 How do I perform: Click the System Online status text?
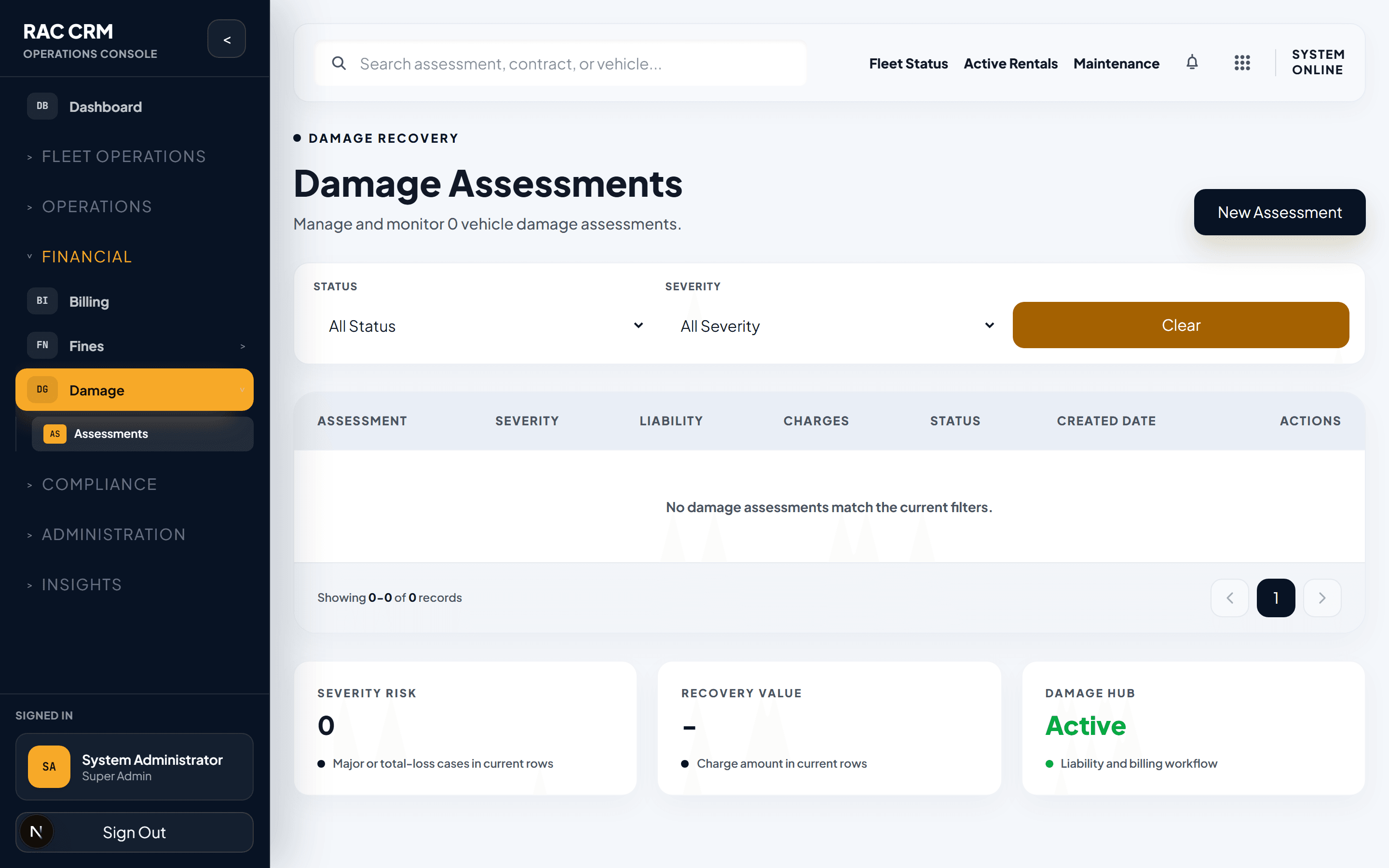[x=1318, y=62]
